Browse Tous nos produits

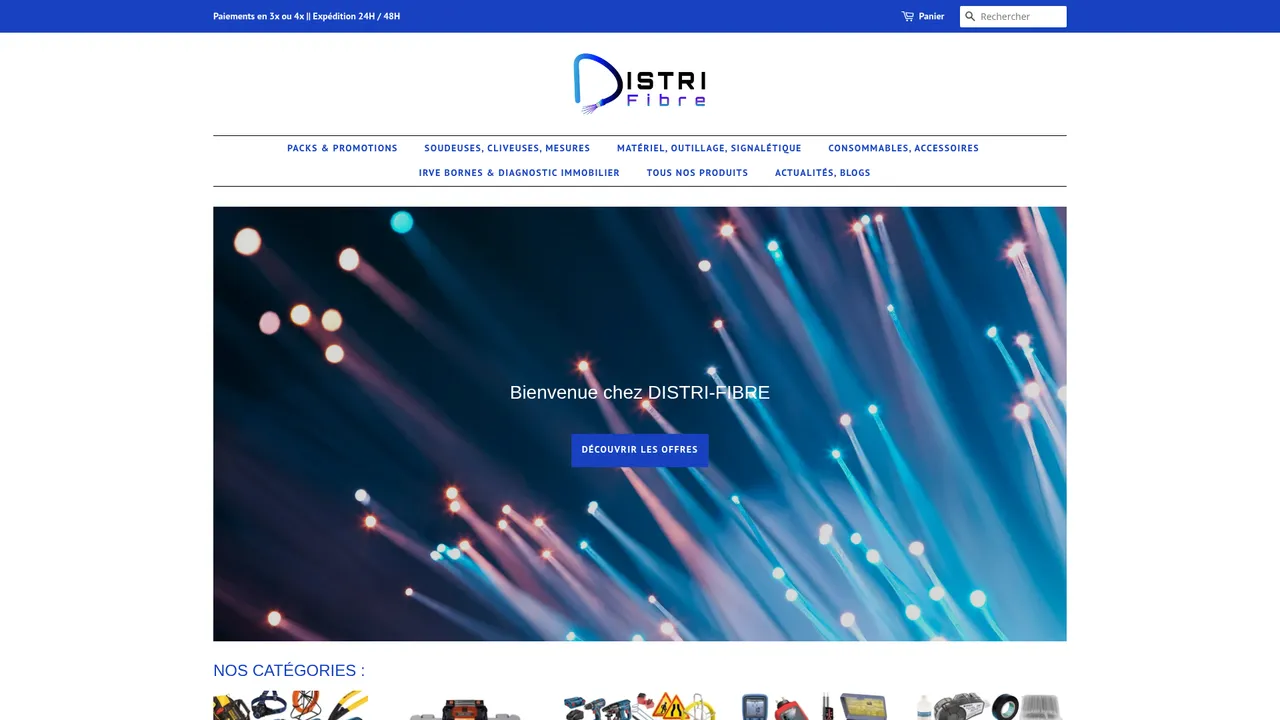697,173
